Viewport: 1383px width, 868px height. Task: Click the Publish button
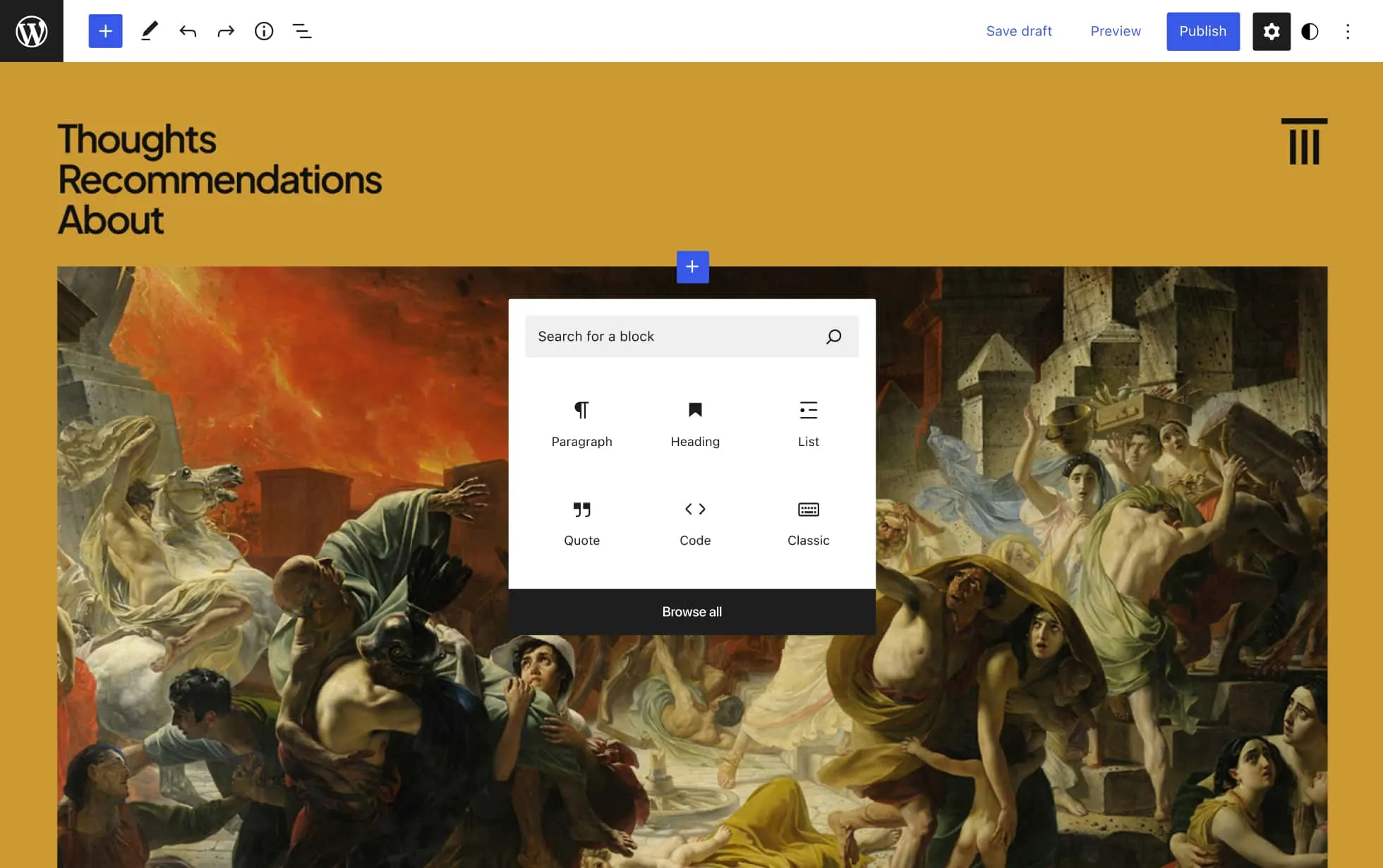point(1202,31)
